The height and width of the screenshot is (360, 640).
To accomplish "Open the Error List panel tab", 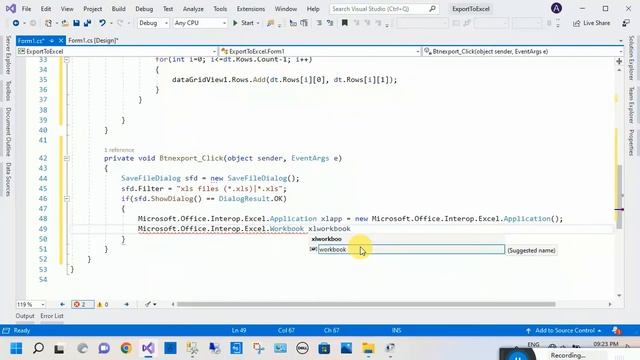I will click(52, 316).
